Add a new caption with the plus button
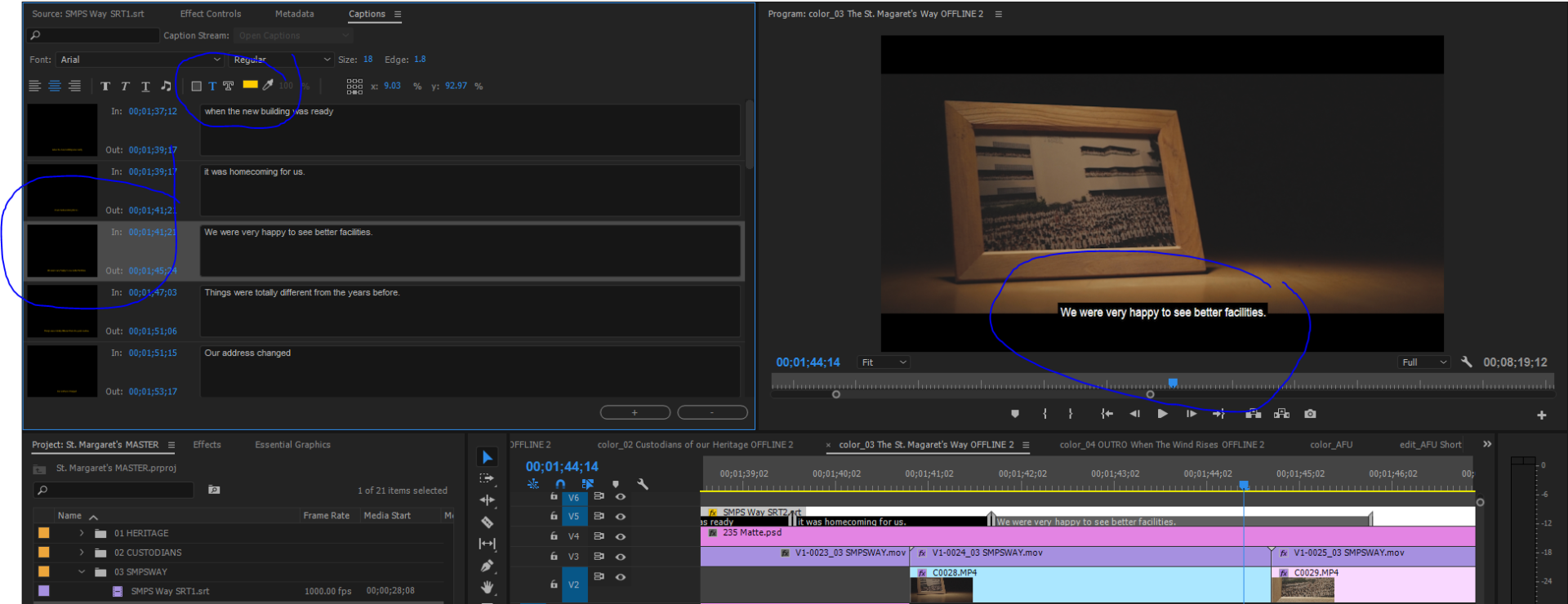This screenshot has height=604, width=1568. 635,412
